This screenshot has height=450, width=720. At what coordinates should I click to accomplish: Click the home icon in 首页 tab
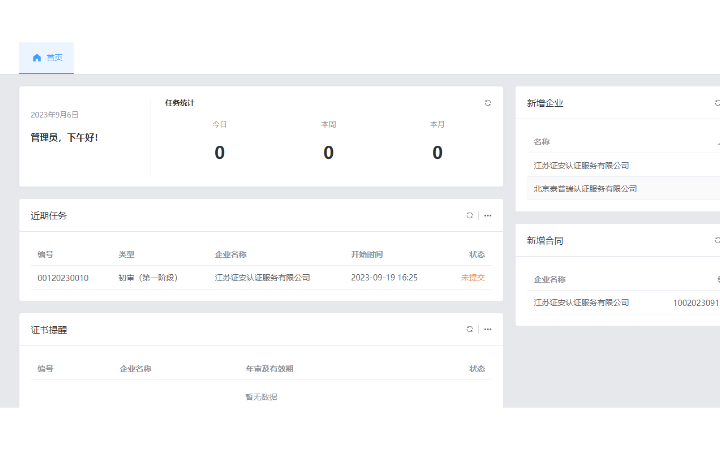[x=37, y=58]
